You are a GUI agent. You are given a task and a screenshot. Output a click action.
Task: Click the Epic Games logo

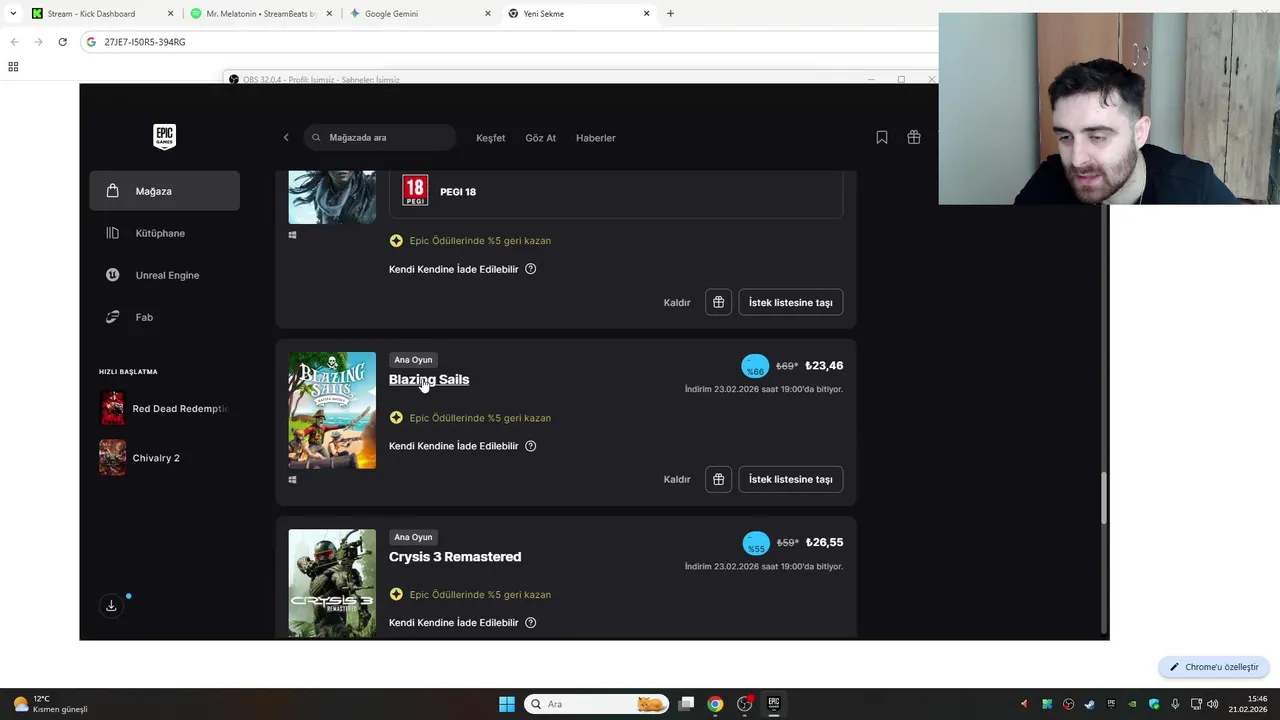click(164, 137)
